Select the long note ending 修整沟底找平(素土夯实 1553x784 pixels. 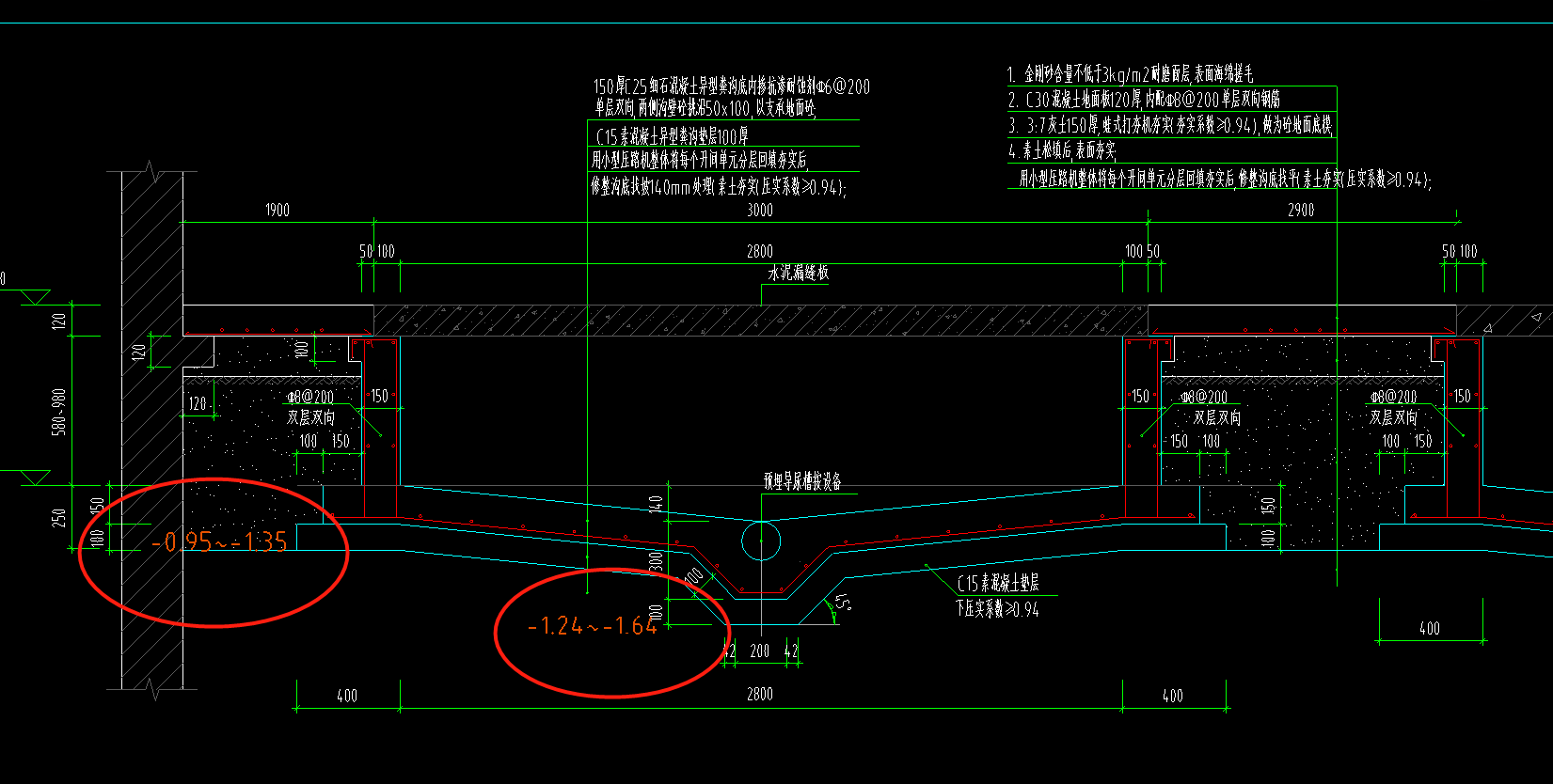(x=1226, y=179)
